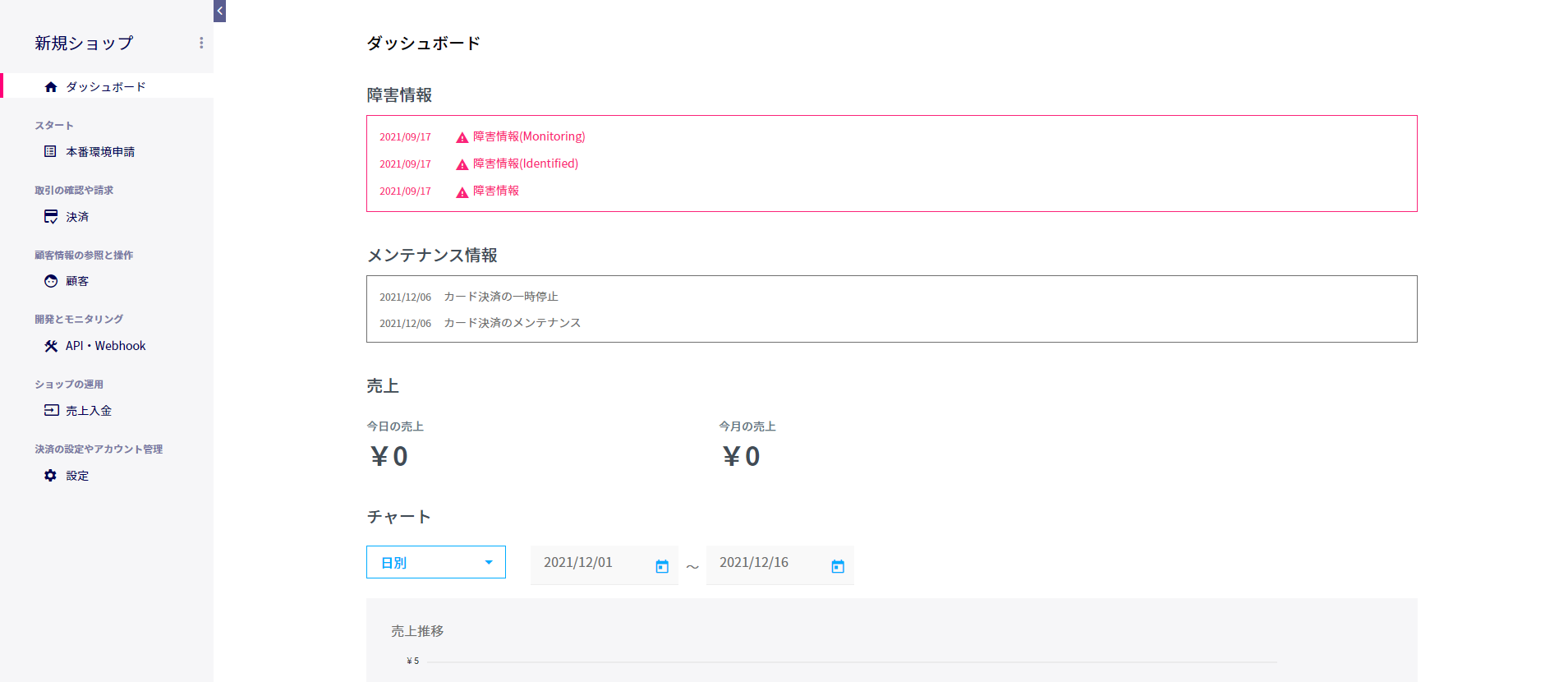This screenshot has width=1568, height=682.
Task: Click the 本番環境申請 document icon
Action: [50, 151]
